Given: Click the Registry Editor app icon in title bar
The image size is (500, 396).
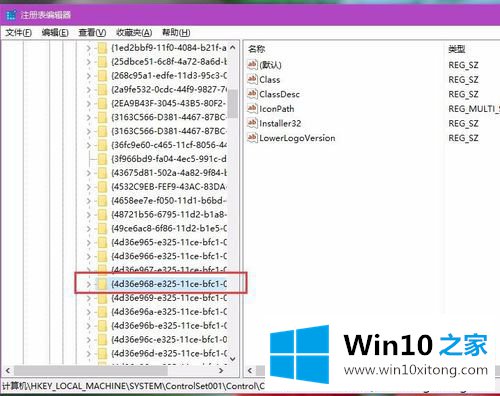Looking at the screenshot, I should click(11, 15).
